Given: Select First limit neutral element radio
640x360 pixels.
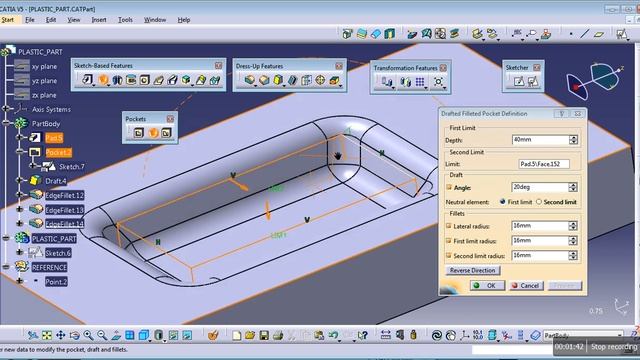Looking at the screenshot, I should point(502,202).
